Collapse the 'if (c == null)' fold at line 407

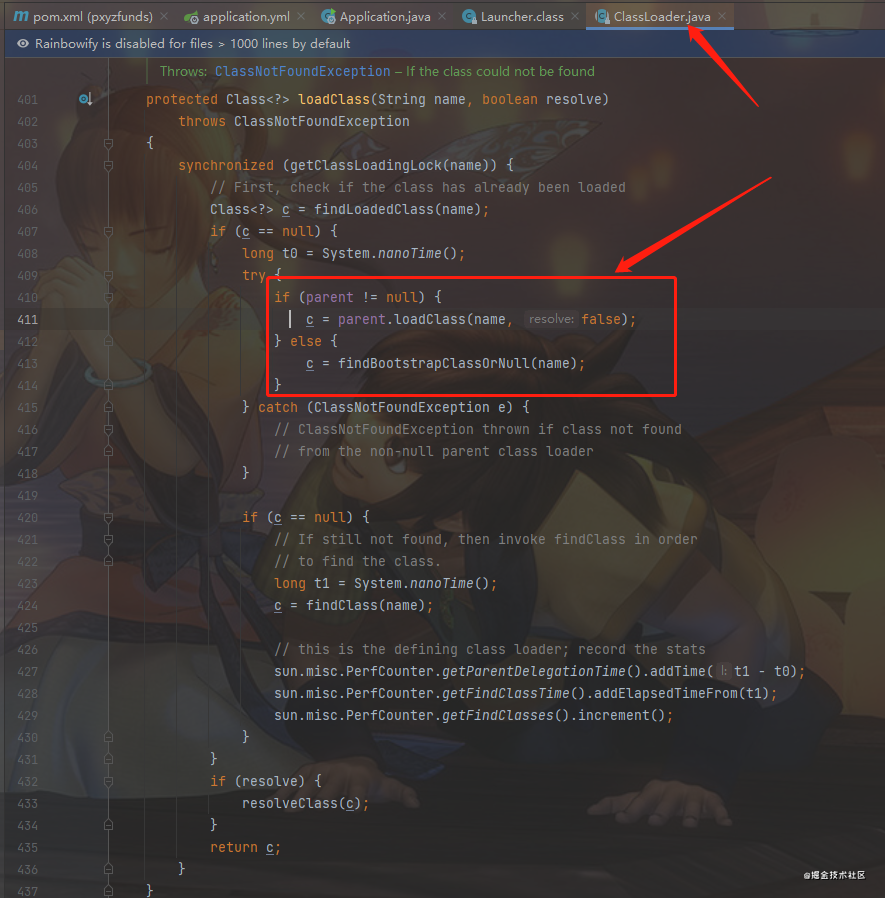point(108,231)
